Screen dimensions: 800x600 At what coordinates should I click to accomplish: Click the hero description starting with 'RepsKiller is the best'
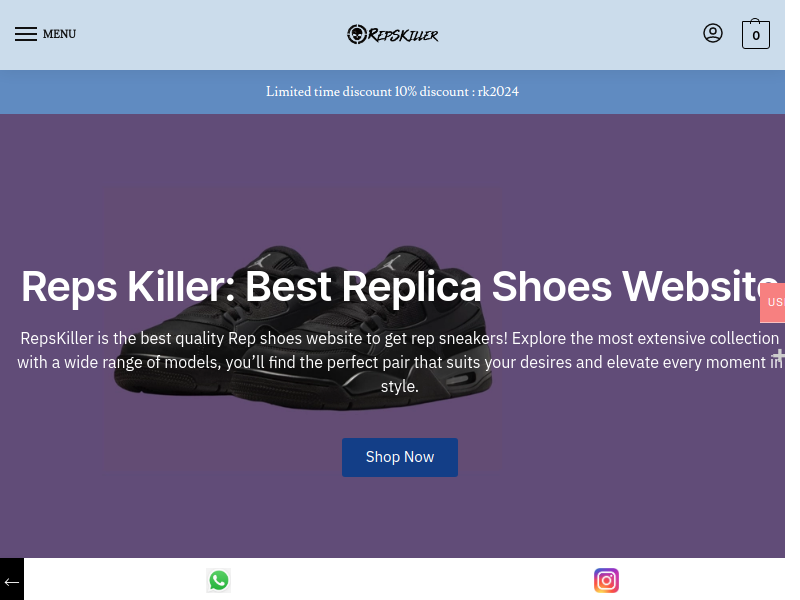[x=399, y=362]
